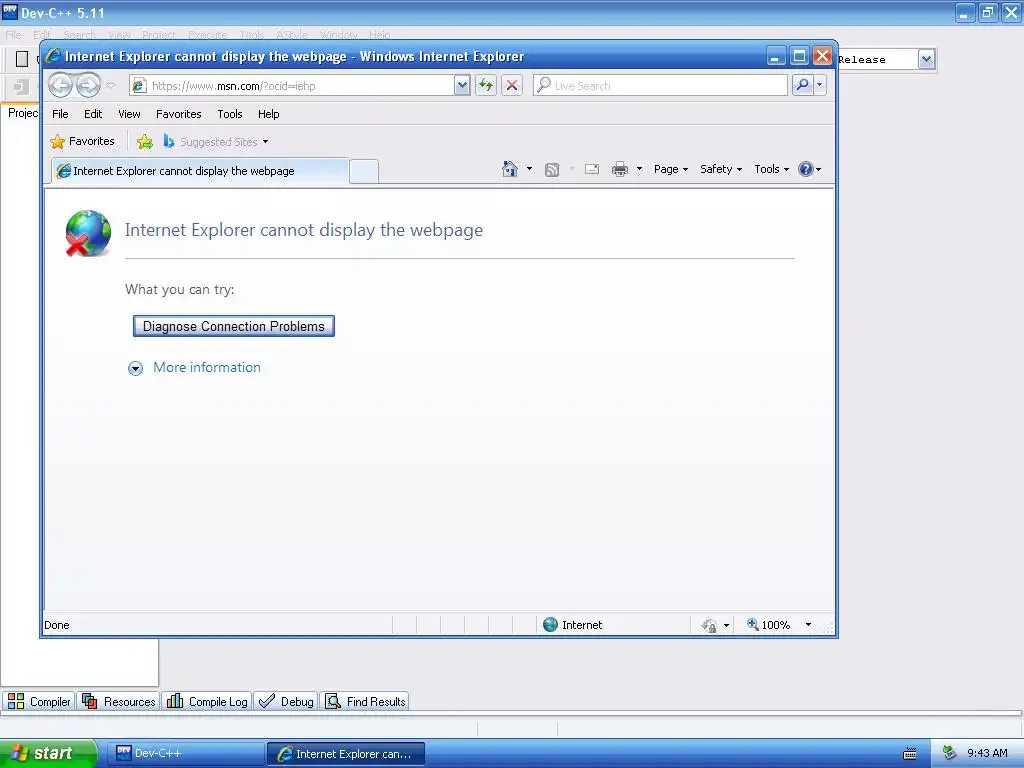Open the recent pages dropdown arrow
The image size is (1024, 768).
[111, 85]
